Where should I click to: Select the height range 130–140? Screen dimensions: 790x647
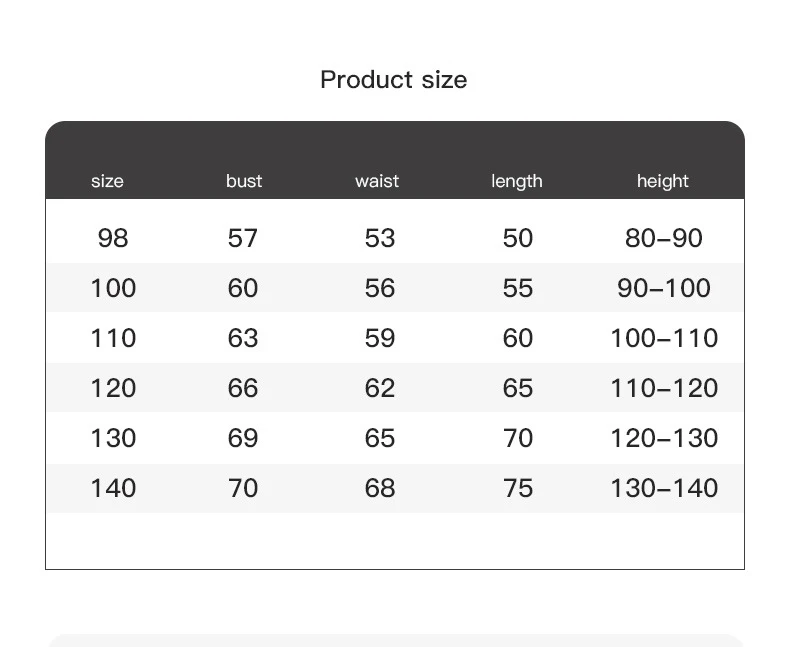click(664, 488)
